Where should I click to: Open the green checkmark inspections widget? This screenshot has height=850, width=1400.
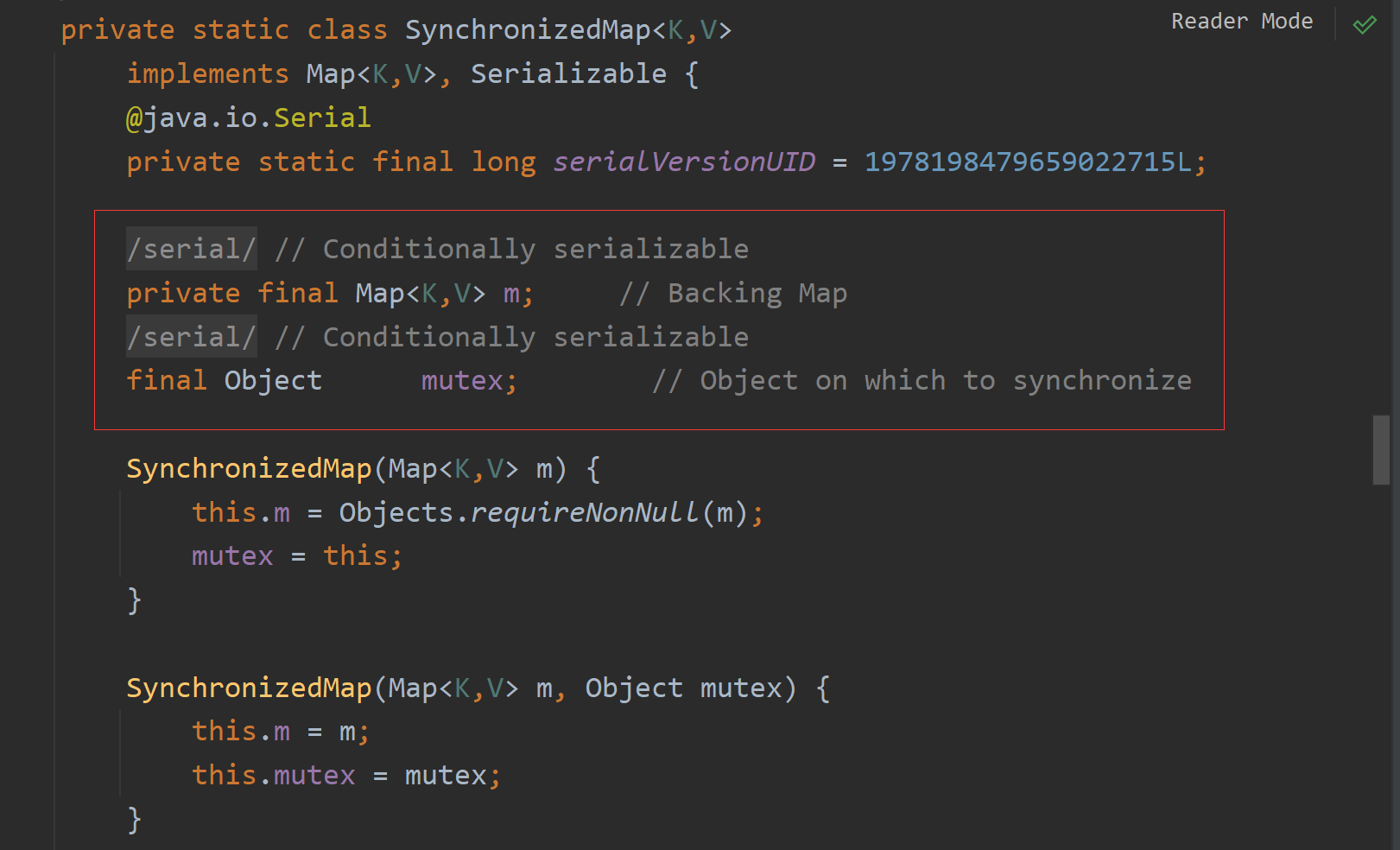1365,24
